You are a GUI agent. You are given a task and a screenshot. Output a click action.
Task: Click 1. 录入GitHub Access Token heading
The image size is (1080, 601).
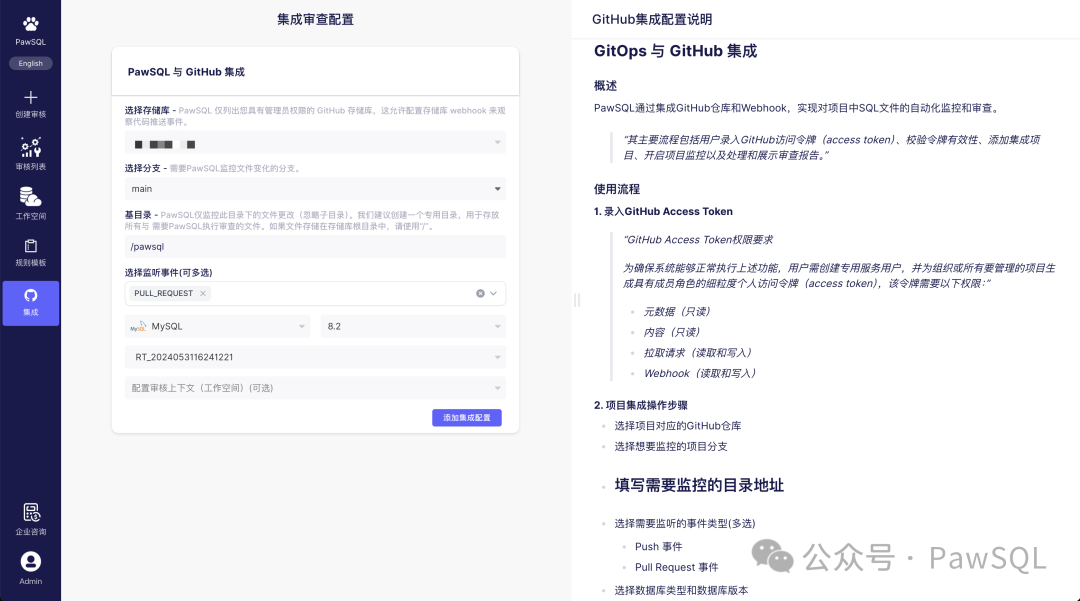(663, 211)
